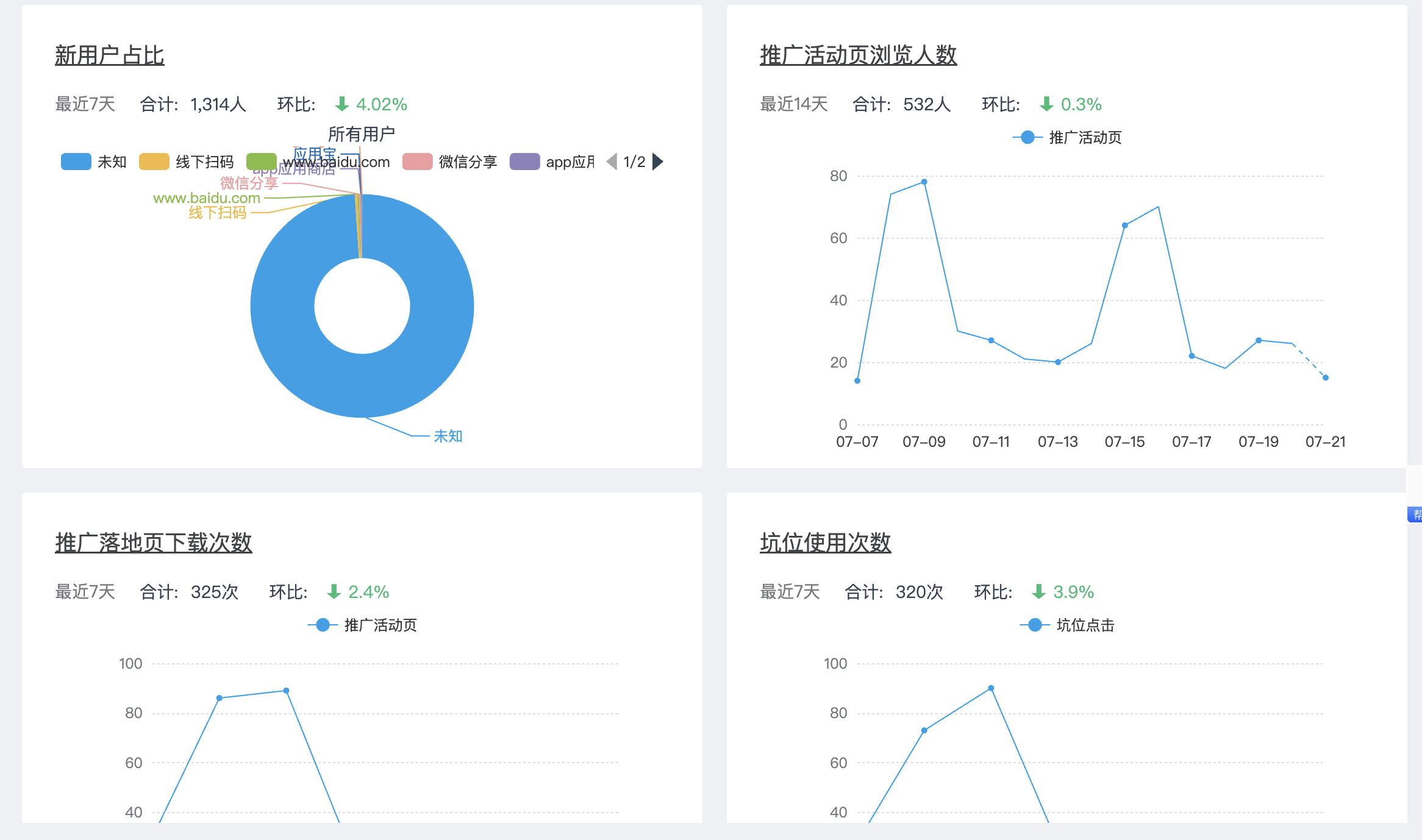Click the 07-09 peak data point
1422x840 pixels.
924,182
